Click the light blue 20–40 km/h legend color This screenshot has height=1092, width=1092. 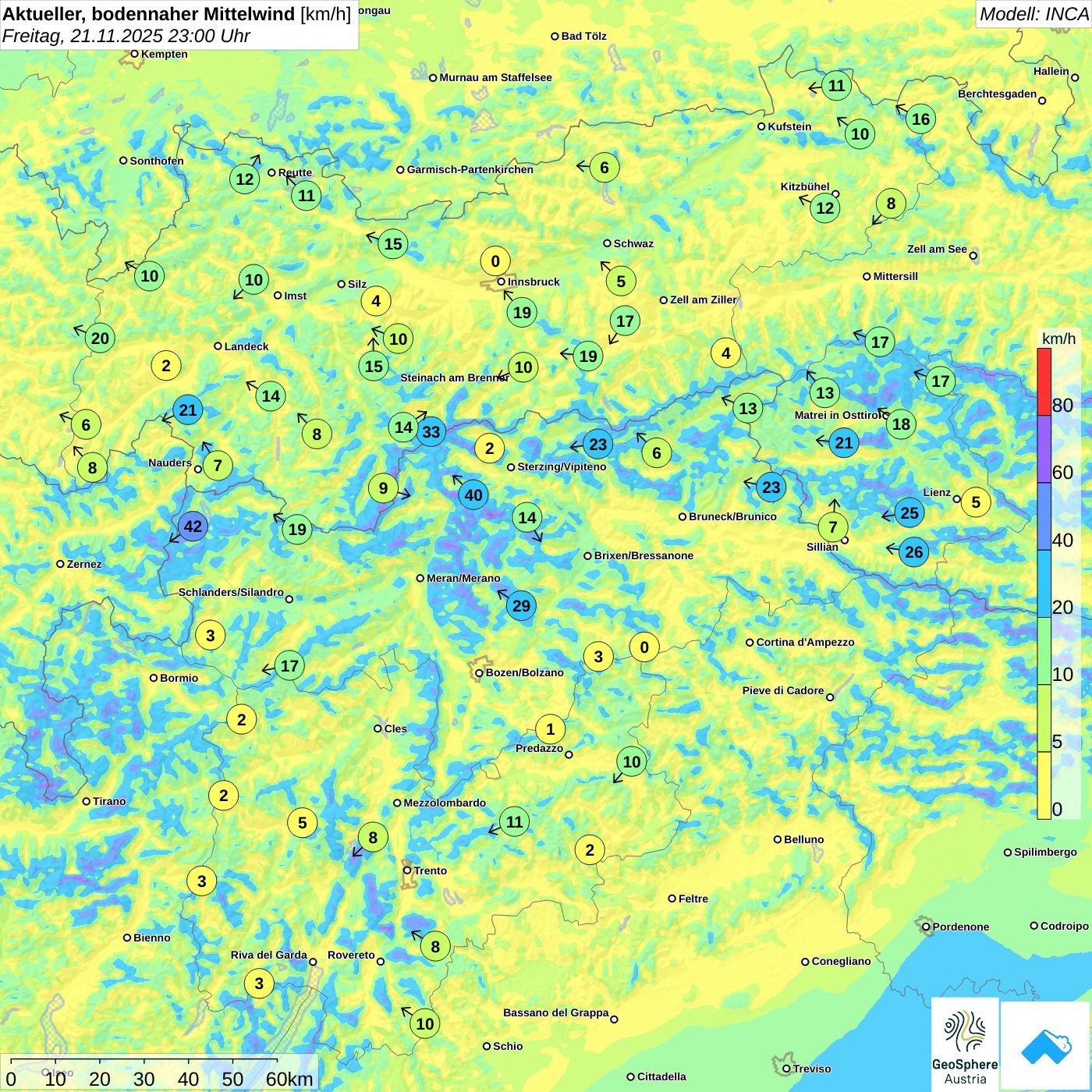point(1044,584)
